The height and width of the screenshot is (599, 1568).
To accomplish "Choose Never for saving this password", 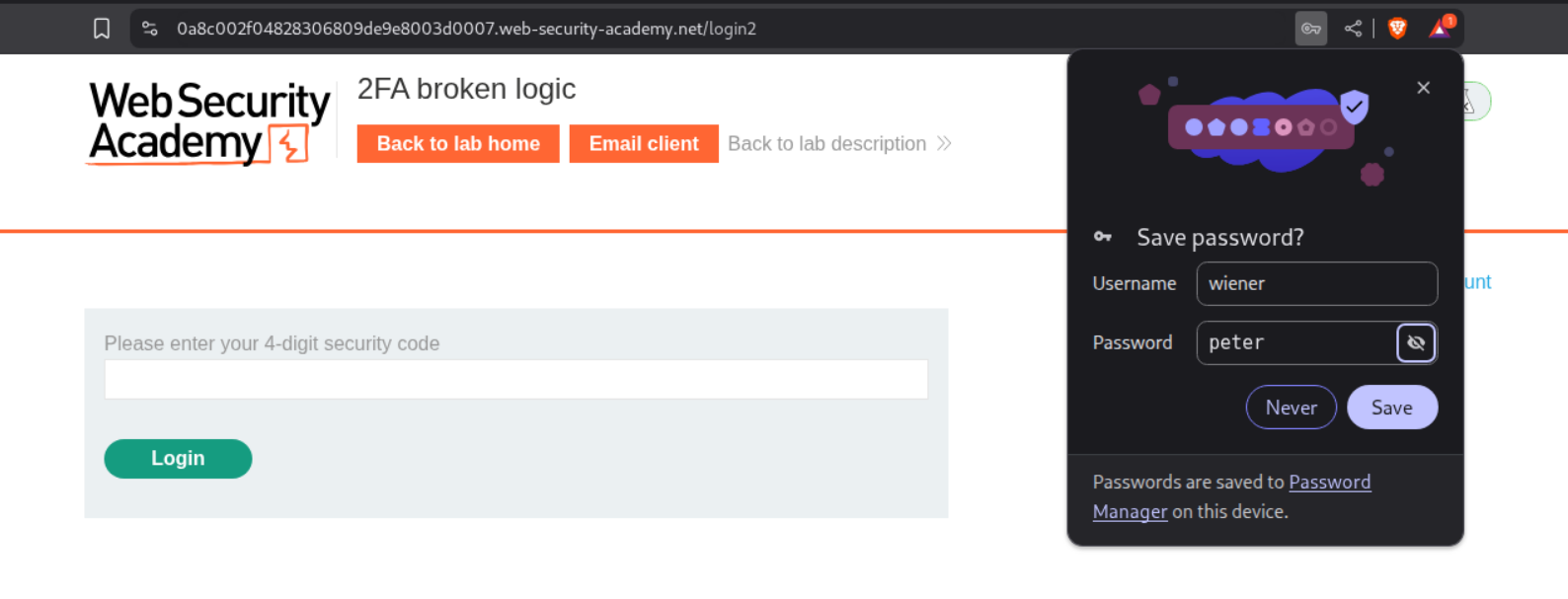I will coord(1291,408).
